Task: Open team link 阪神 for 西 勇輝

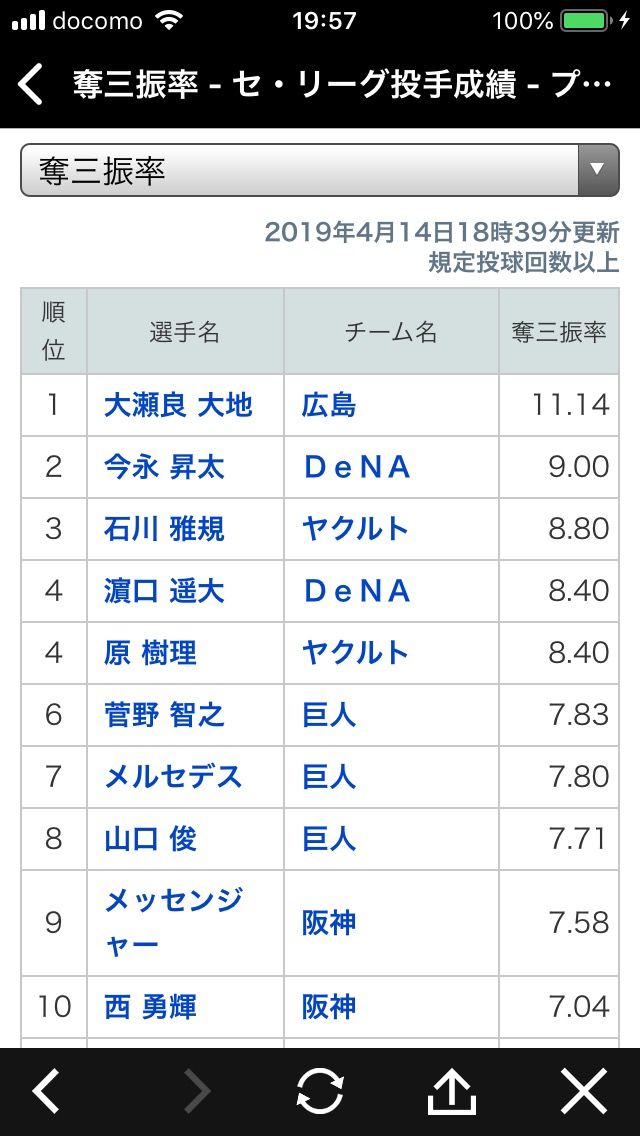Action: pyautogui.click(x=329, y=1007)
